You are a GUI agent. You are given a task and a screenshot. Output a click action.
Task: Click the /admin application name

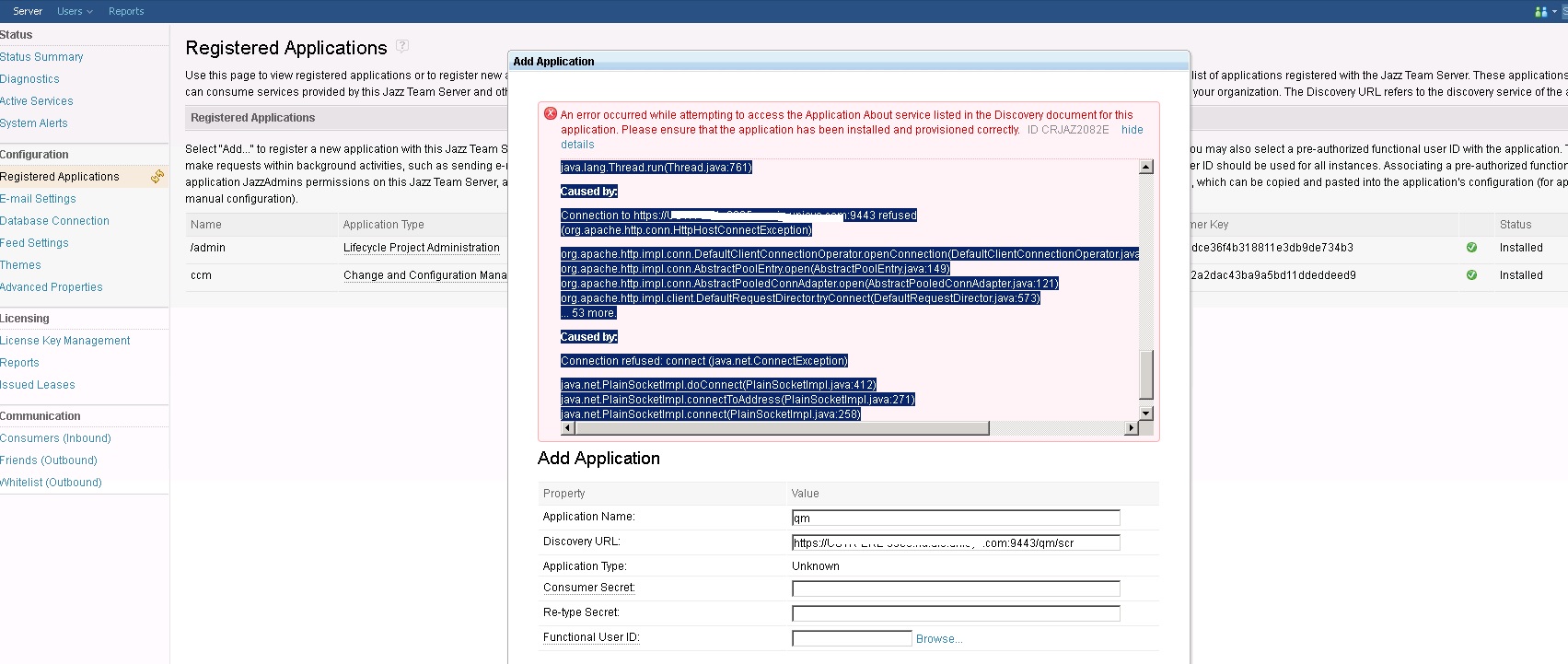point(208,248)
